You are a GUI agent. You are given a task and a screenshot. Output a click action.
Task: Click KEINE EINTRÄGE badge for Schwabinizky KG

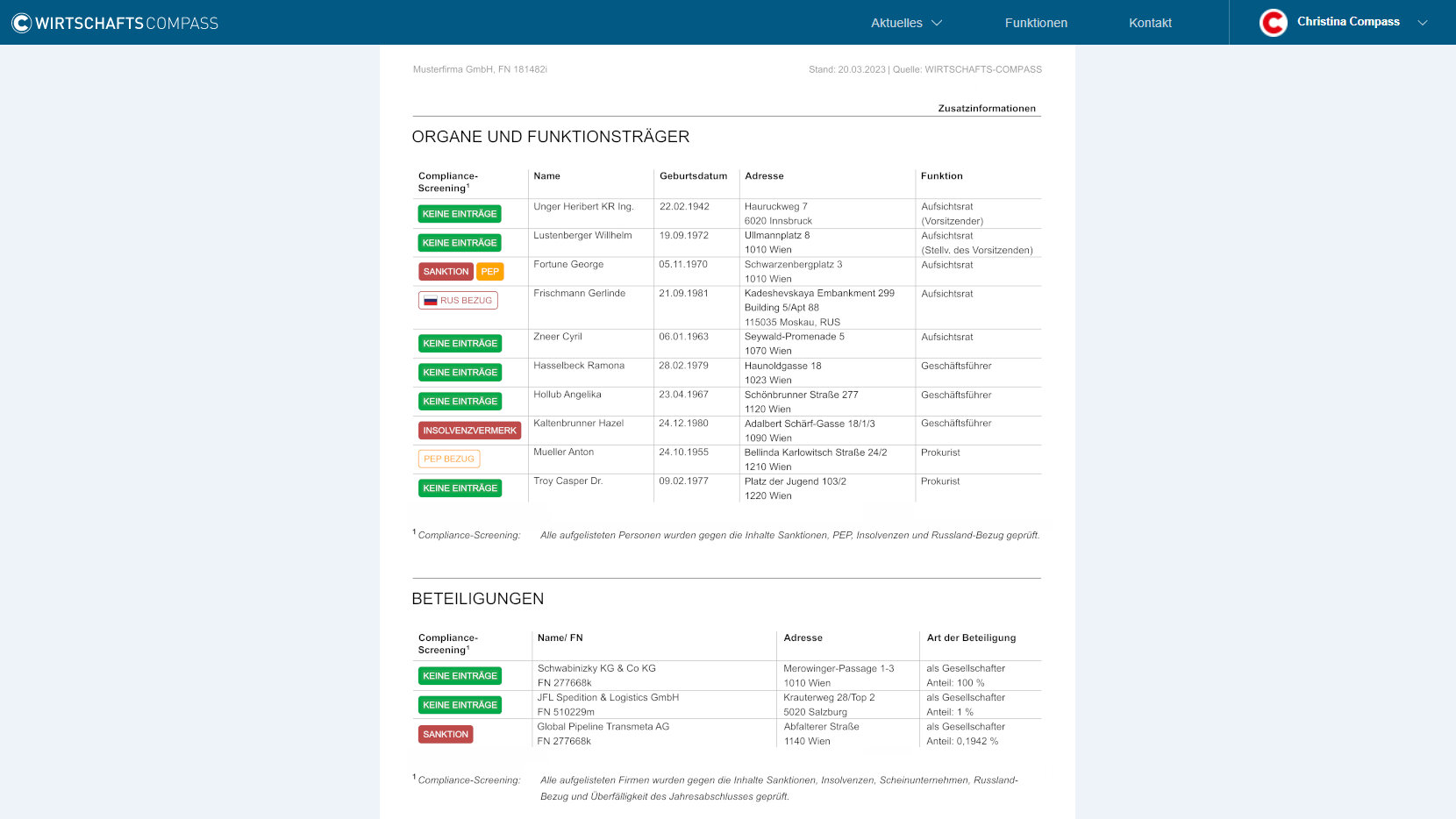point(460,676)
